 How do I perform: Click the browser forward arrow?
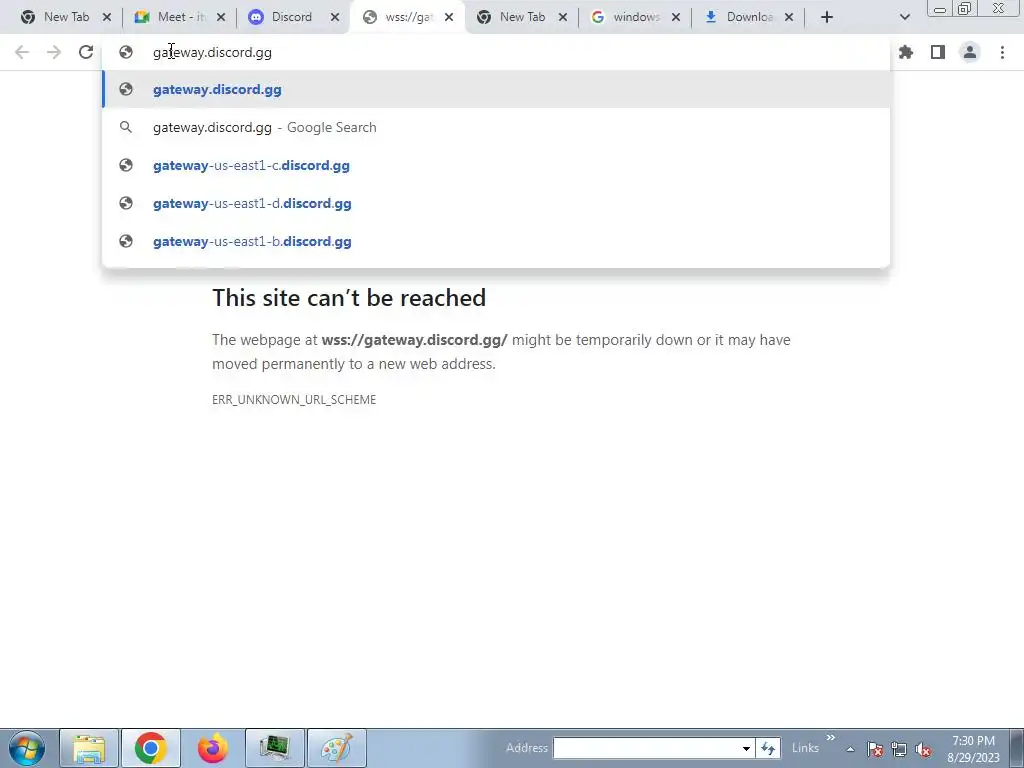tap(54, 52)
